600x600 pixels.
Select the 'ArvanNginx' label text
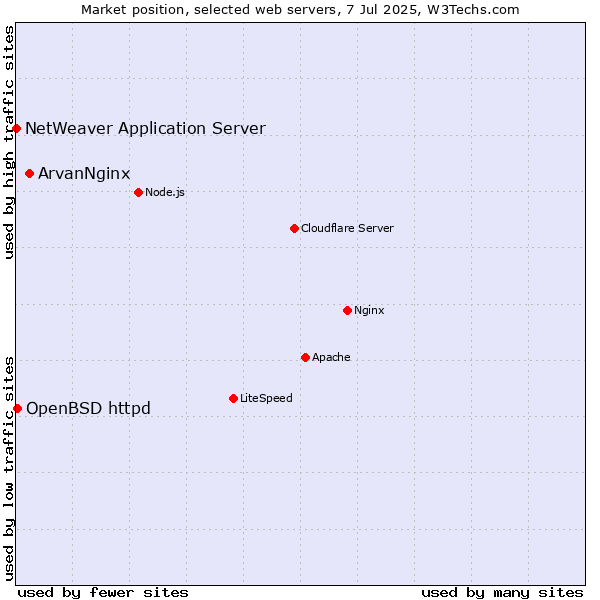pyautogui.click(x=84, y=174)
